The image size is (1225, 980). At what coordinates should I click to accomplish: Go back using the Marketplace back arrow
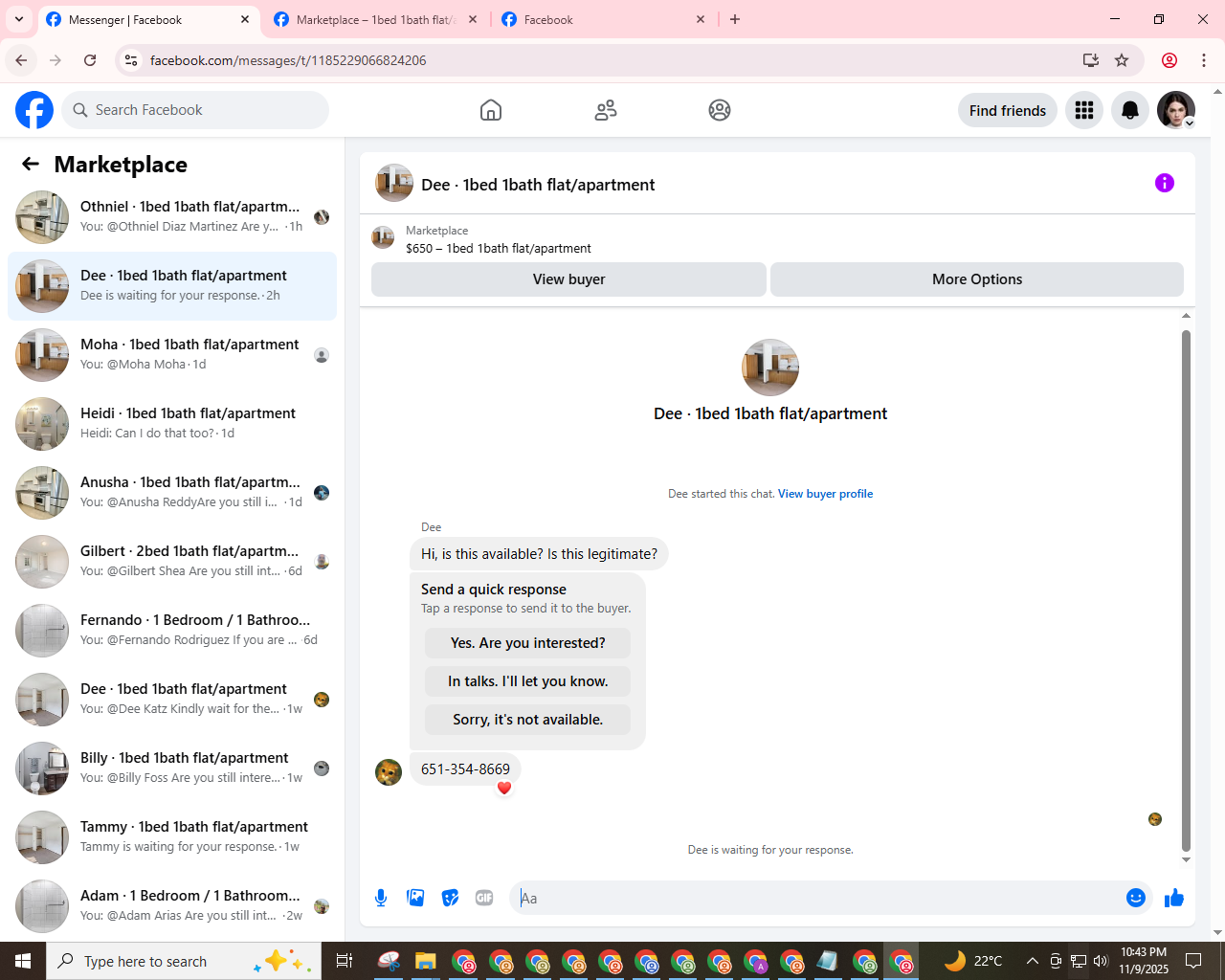(31, 165)
